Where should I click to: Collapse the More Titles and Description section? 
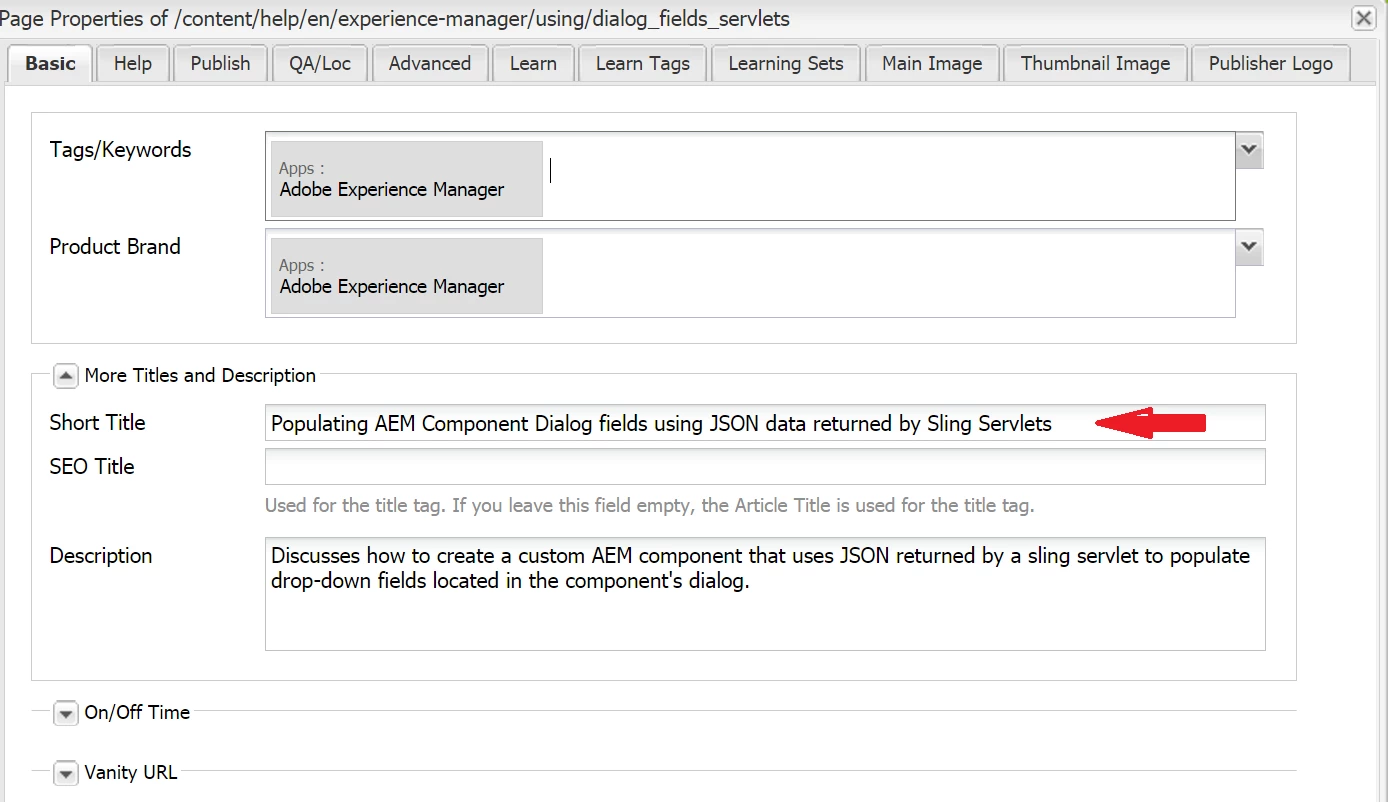(65, 376)
